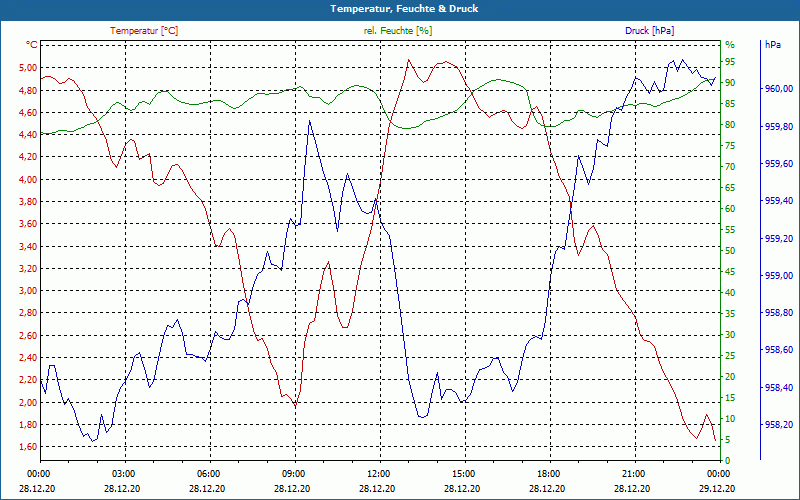Click the '09:00' time axis label
The height and width of the screenshot is (500, 800).
pos(294,473)
